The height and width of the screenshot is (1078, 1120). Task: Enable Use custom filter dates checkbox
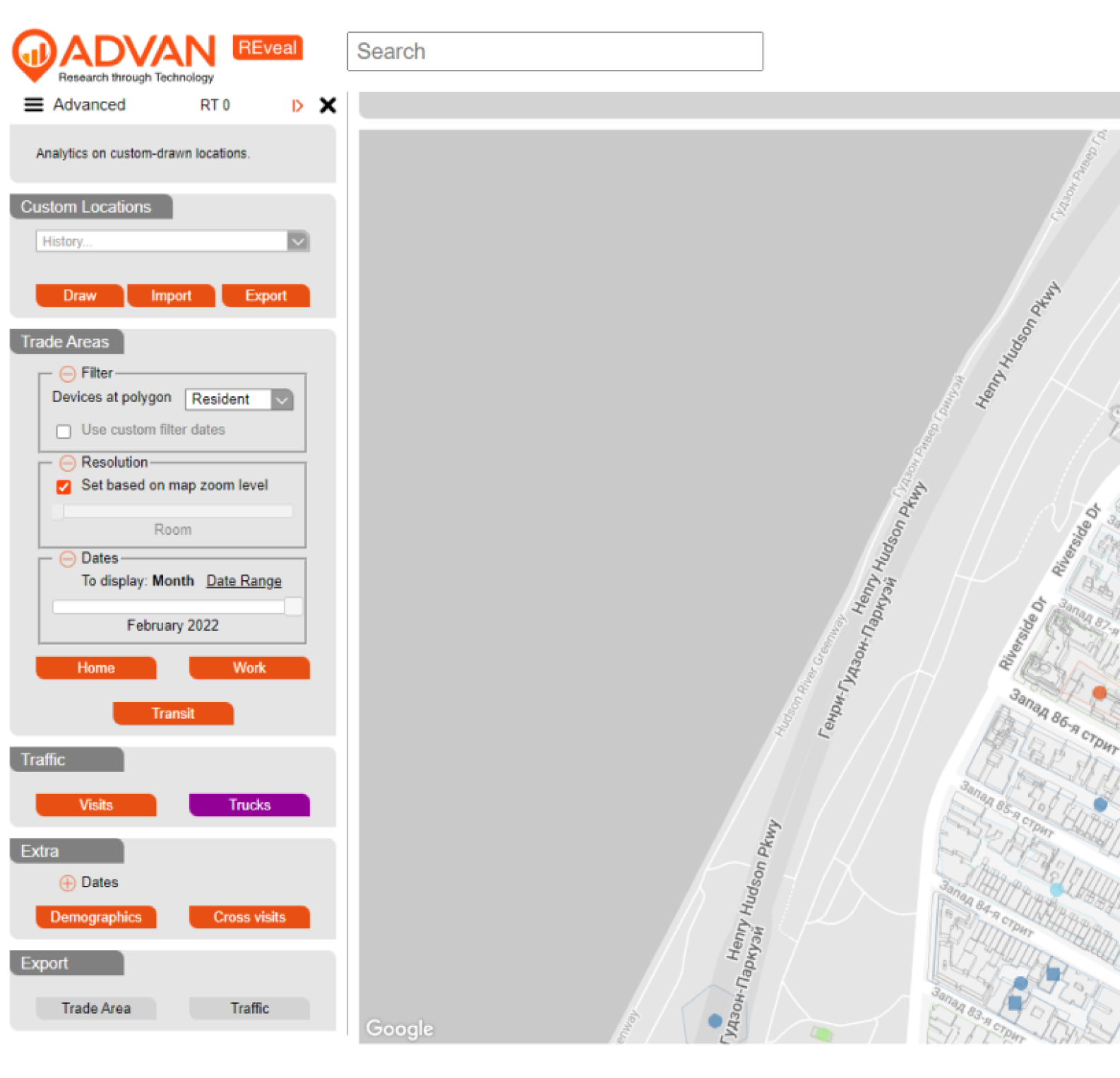coord(64,431)
